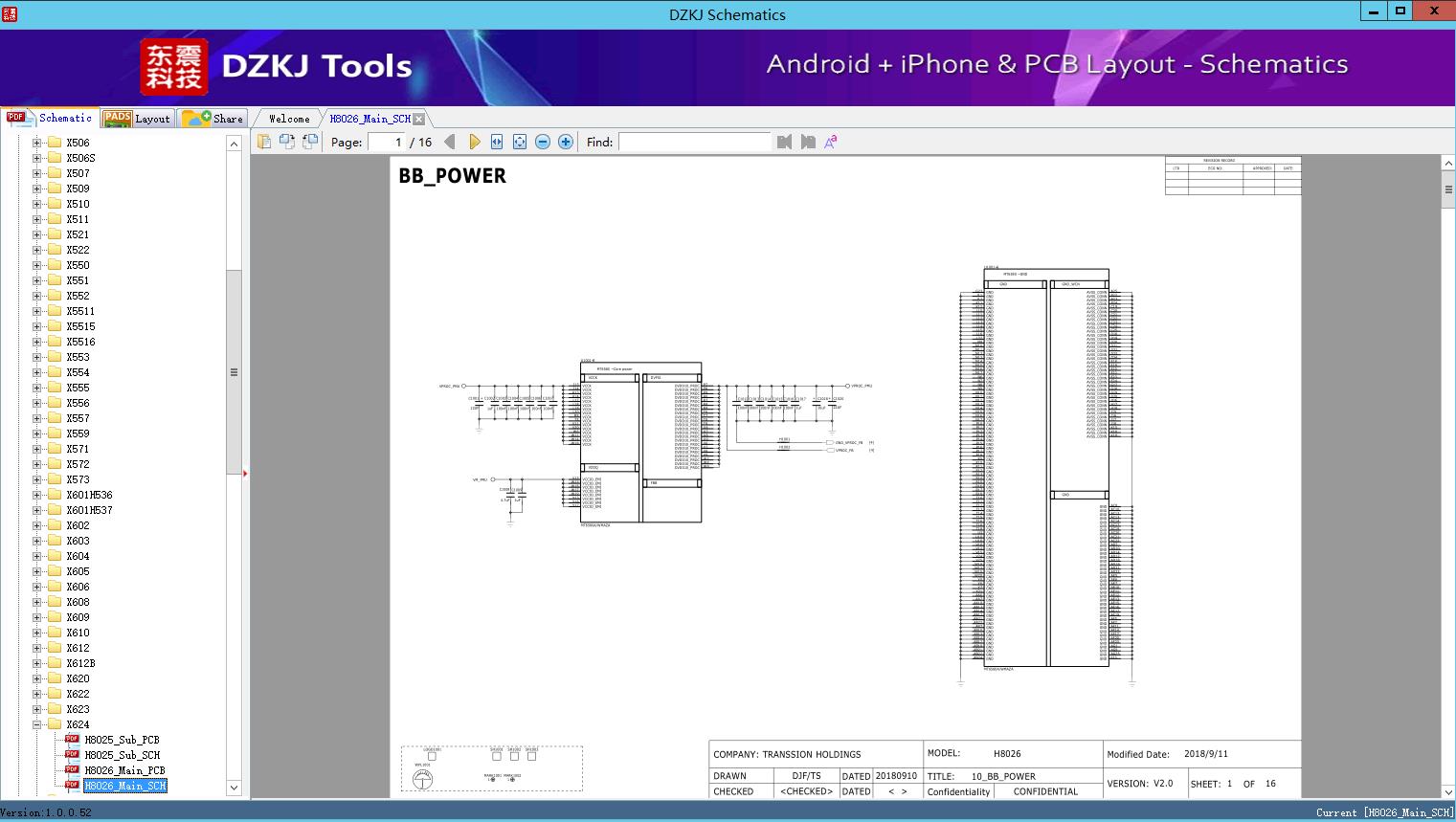The image size is (1456, 822).
Task: Go to previous page arrow
Action: click(450, 142)
